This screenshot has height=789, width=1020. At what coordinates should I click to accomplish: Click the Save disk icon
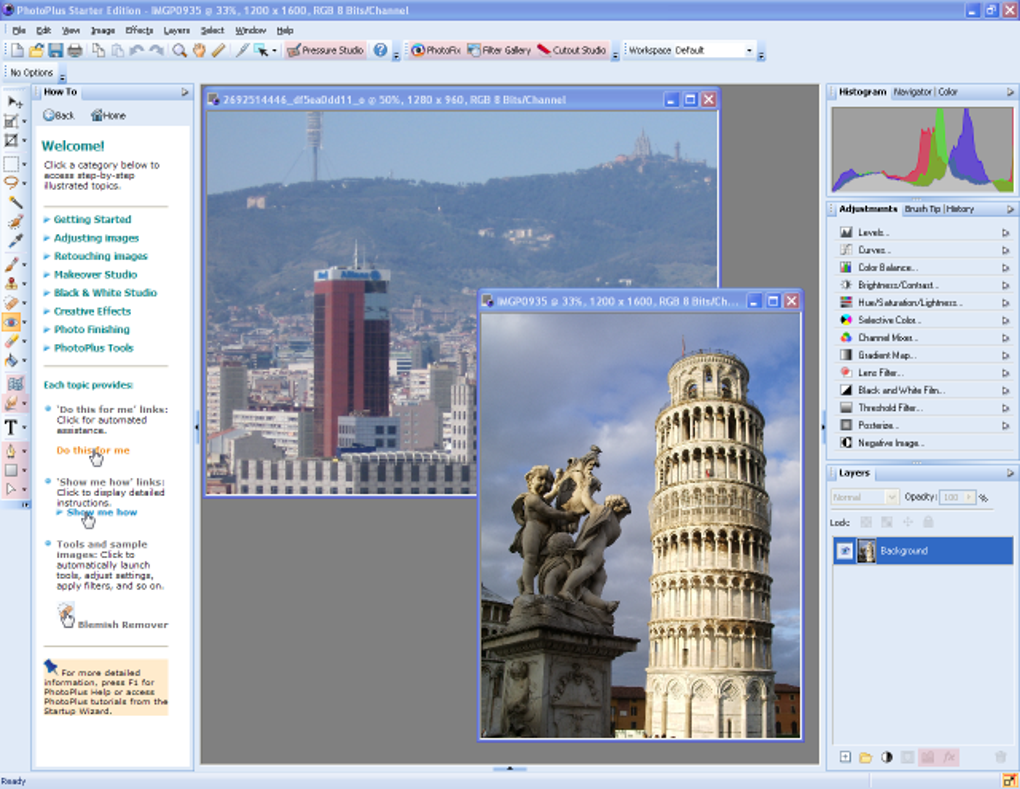point(56,50)
